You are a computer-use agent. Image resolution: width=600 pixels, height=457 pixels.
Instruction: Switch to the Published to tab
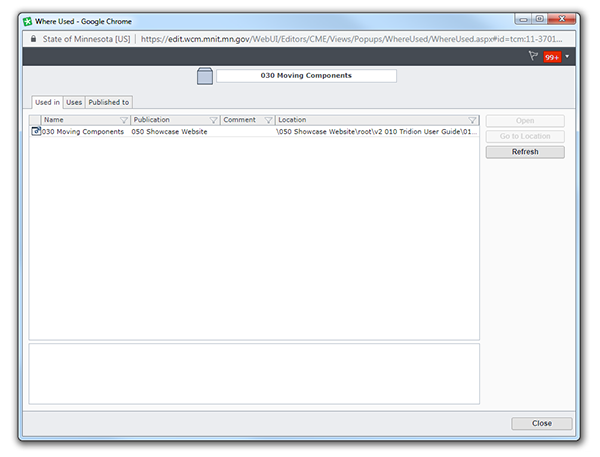click(x=108, y=102)
